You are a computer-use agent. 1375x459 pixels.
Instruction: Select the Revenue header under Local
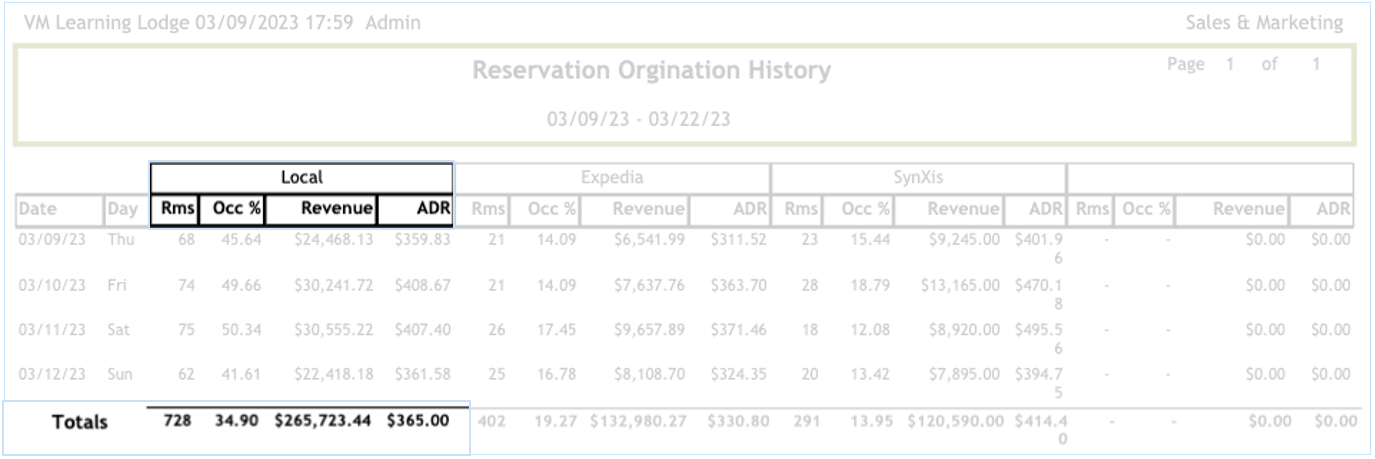coord(322,209)
